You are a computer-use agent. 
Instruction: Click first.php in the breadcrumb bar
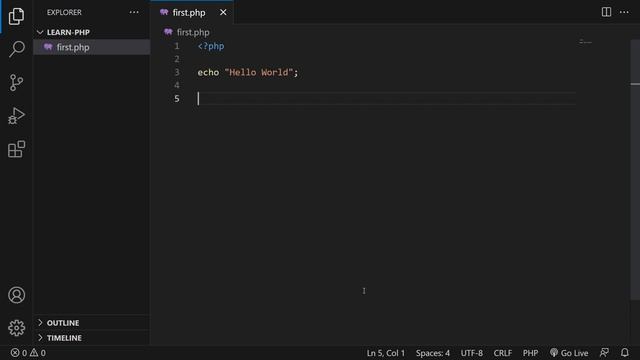click(x=193, y=32)
